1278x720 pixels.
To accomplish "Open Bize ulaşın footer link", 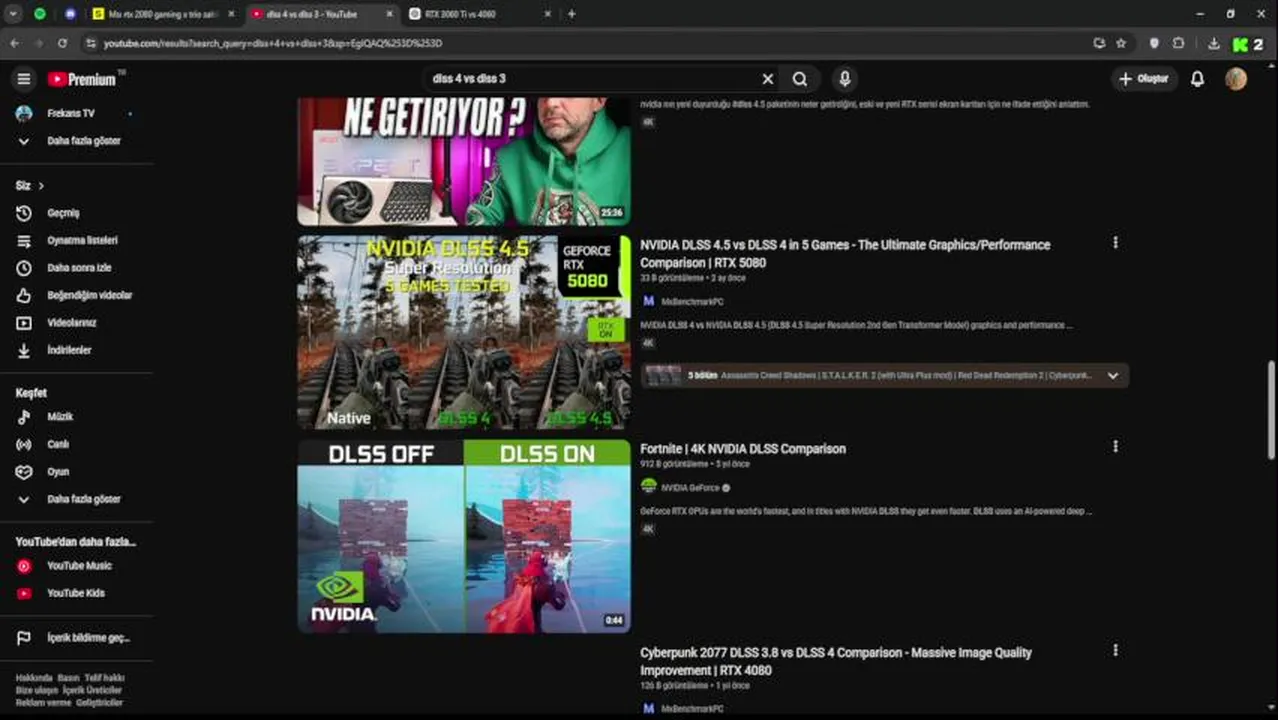I will point(37,690).
